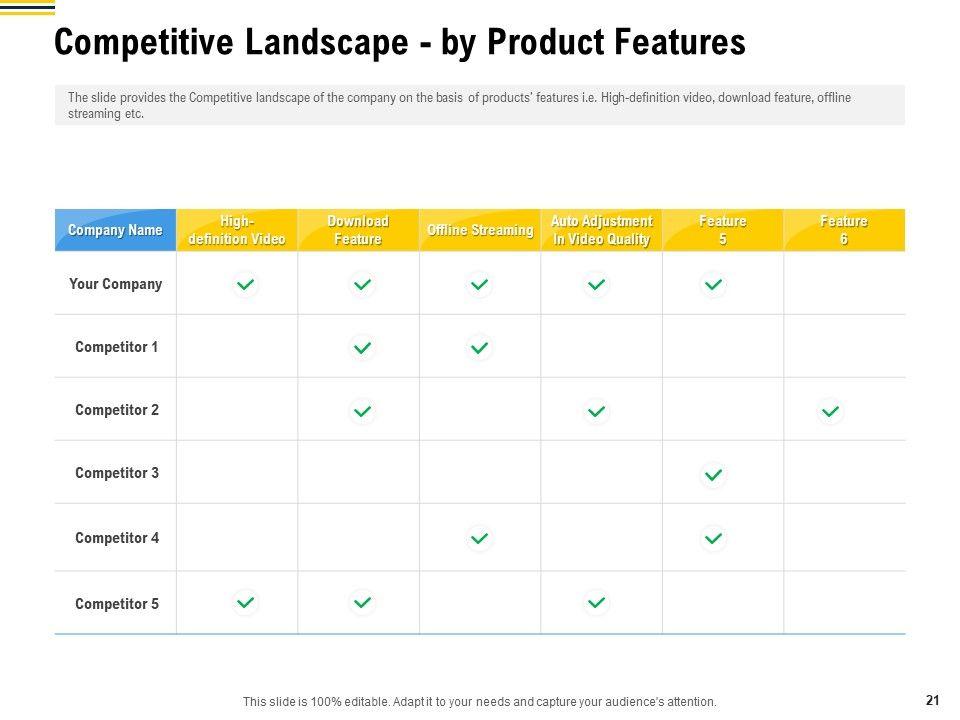Select the Offline Streaming column header
The width and height of the screenshot is (960, 720).
coord(480,230)
